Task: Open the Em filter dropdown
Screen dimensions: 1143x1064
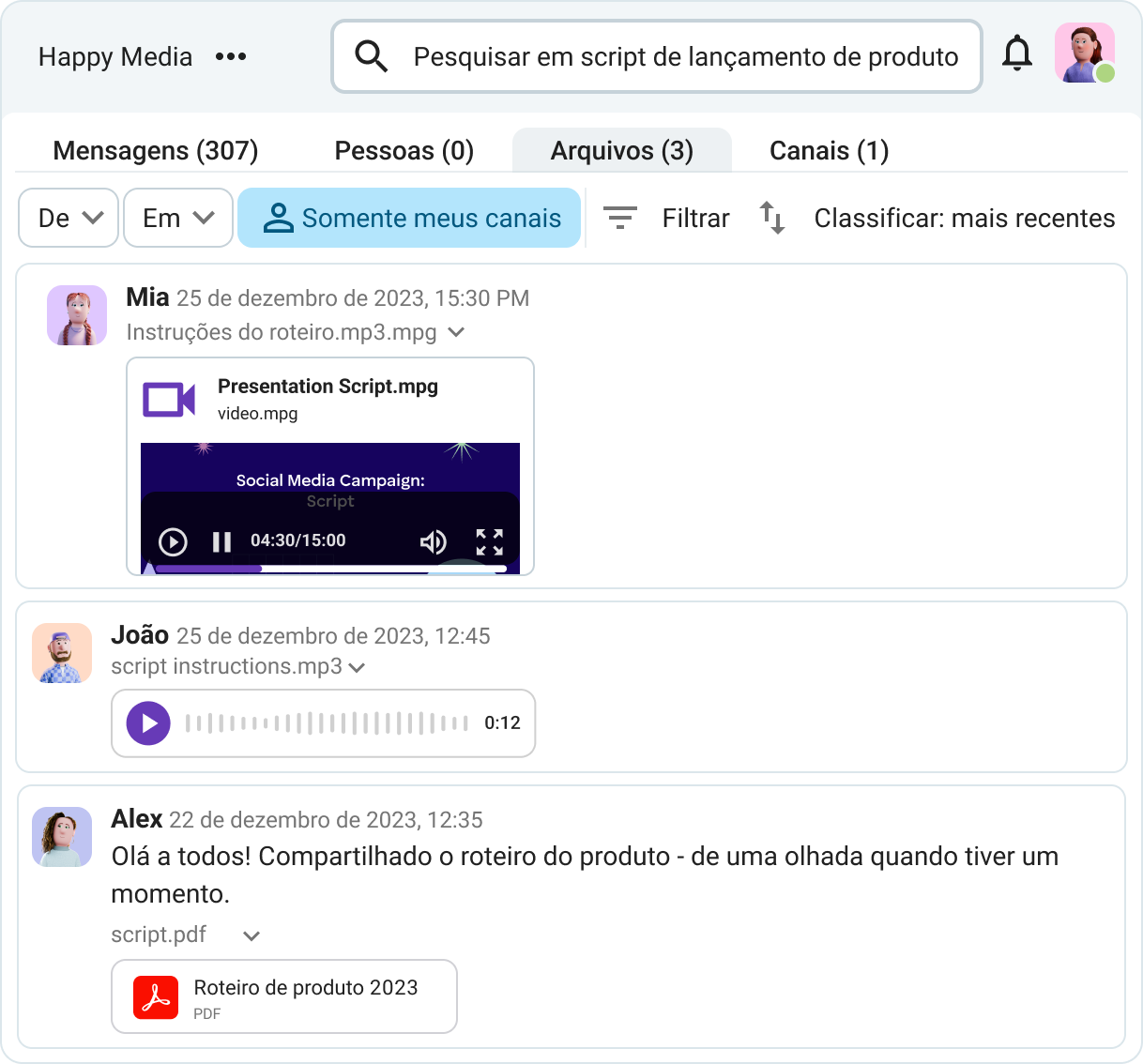Action: 177,218
